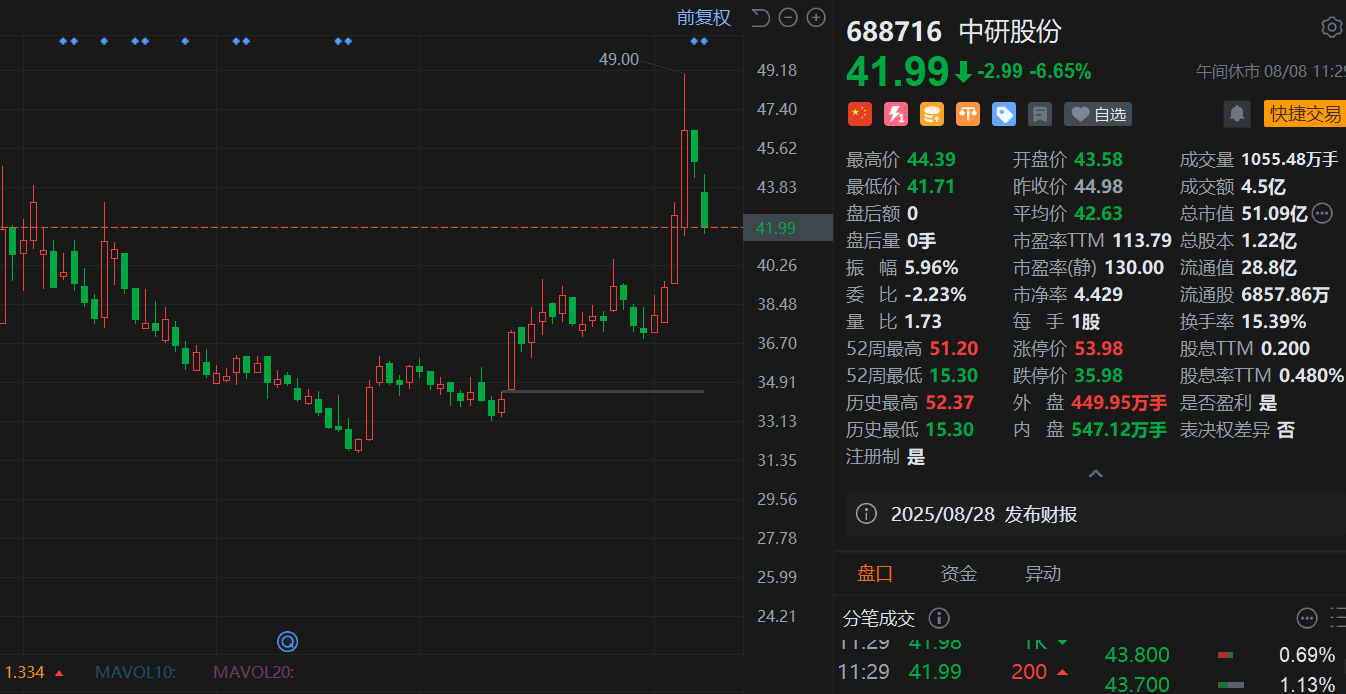Click the China flag market icon
Screen dimensions: 1346x694
point(859,114)
